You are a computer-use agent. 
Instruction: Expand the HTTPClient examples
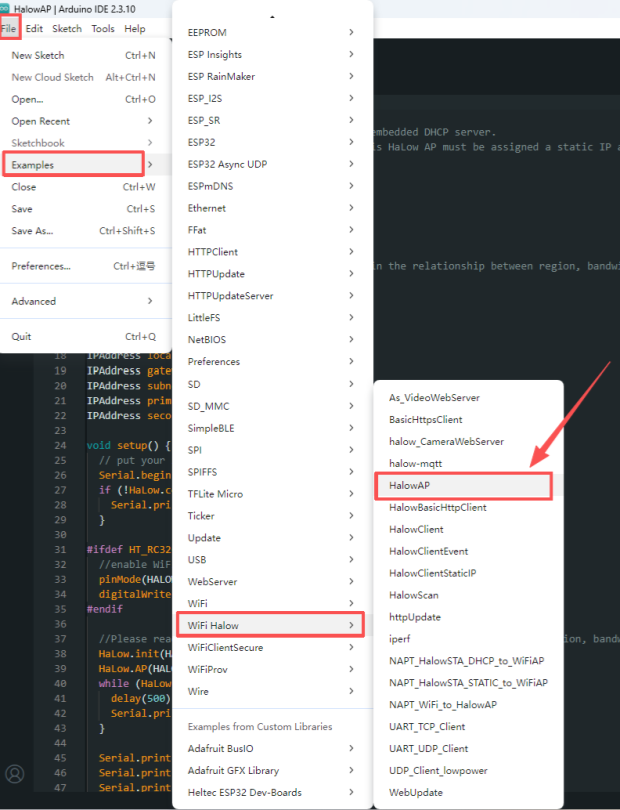click(x=272, y=252)
